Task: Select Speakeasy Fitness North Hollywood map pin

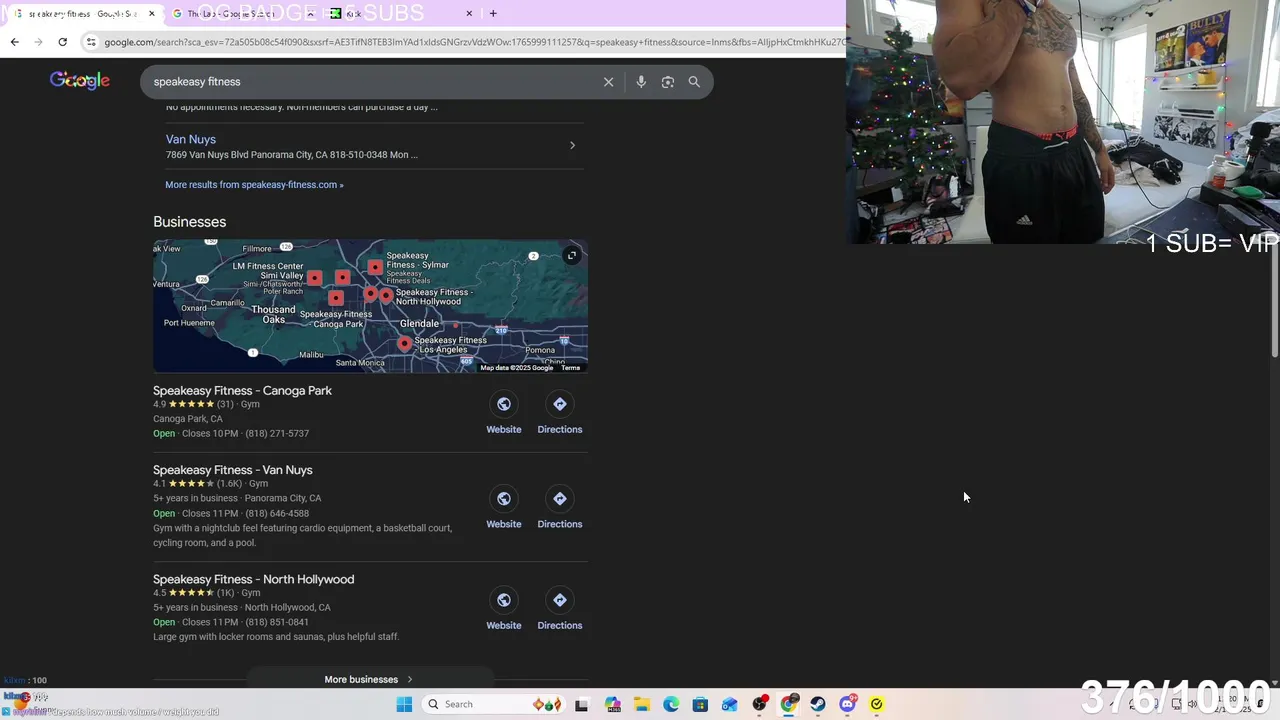Action: coord(386,296)
